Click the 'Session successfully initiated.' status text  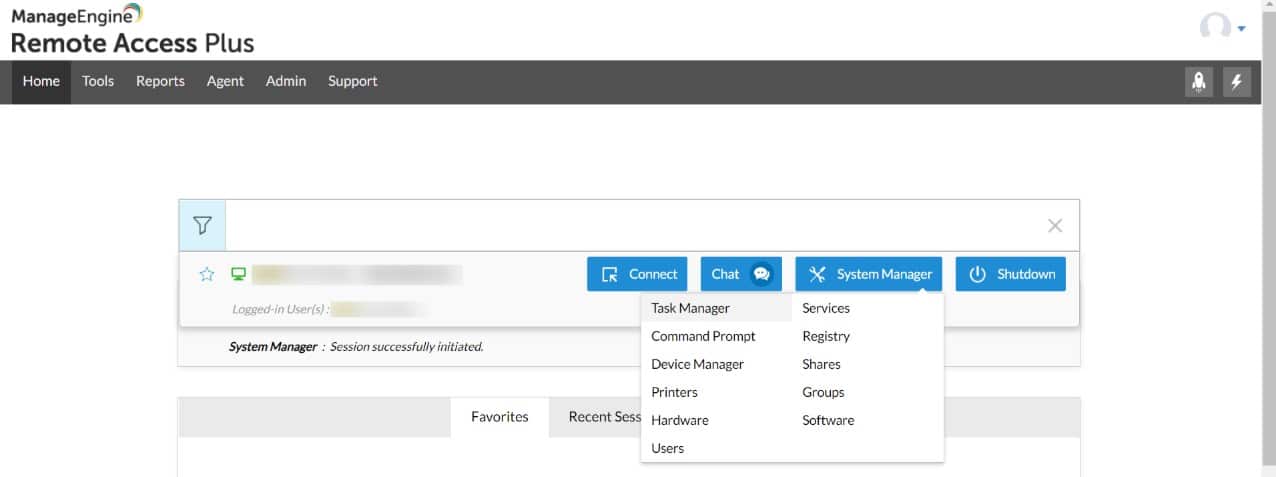click(407, 347)
